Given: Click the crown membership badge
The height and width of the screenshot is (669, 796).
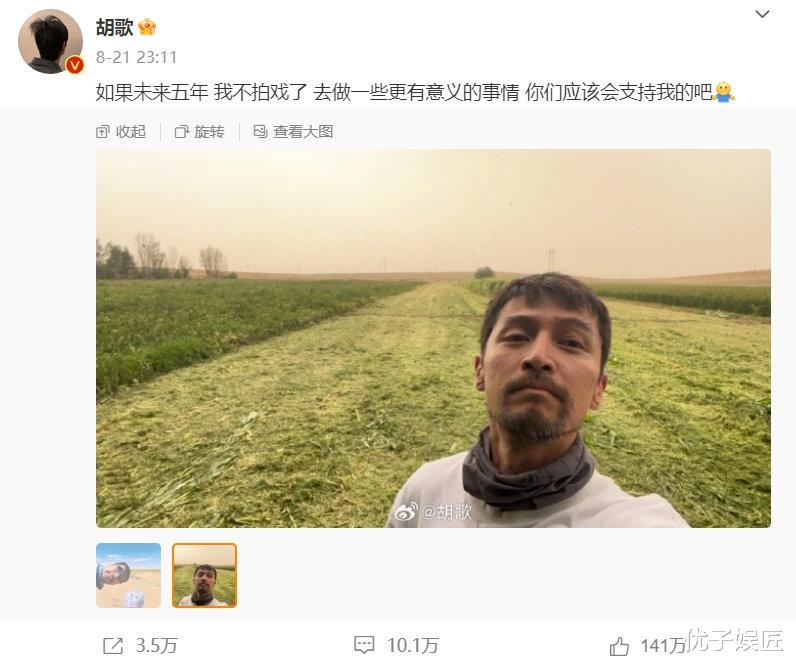Looking at the screenshot, I should click(147, 26).
